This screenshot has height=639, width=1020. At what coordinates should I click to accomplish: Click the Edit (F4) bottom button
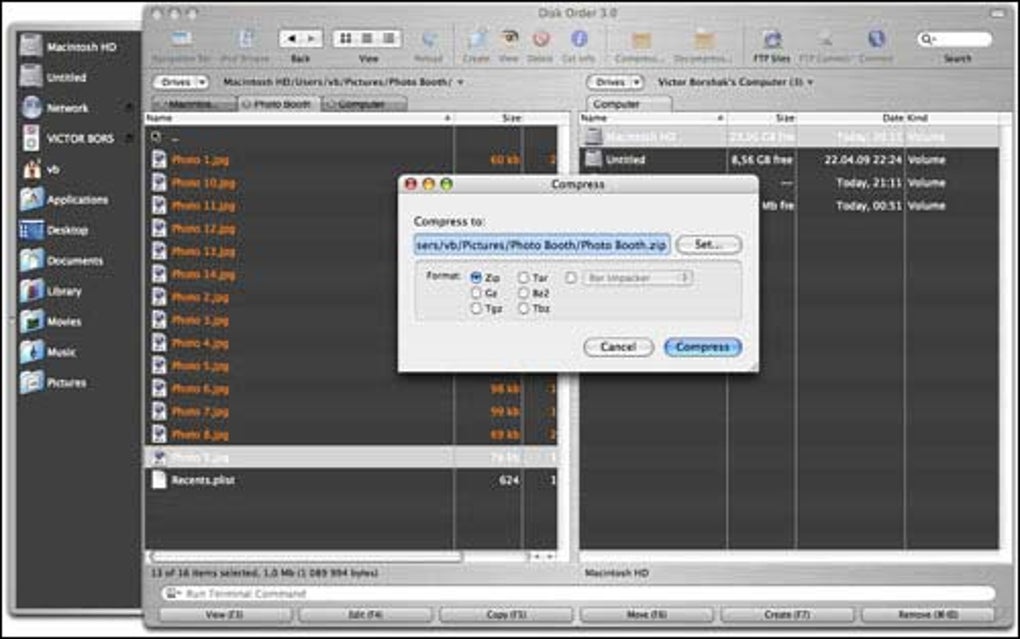coord(366,614)
